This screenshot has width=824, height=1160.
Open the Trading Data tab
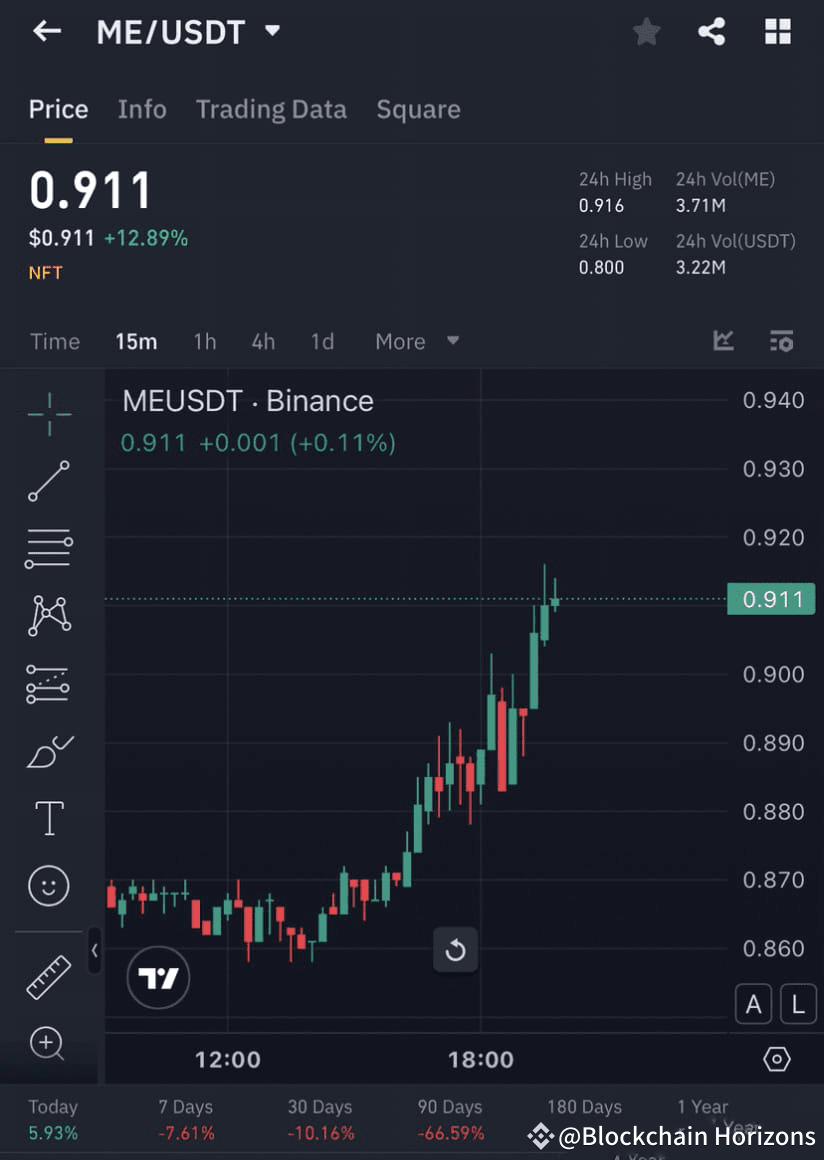click(271, 109)
